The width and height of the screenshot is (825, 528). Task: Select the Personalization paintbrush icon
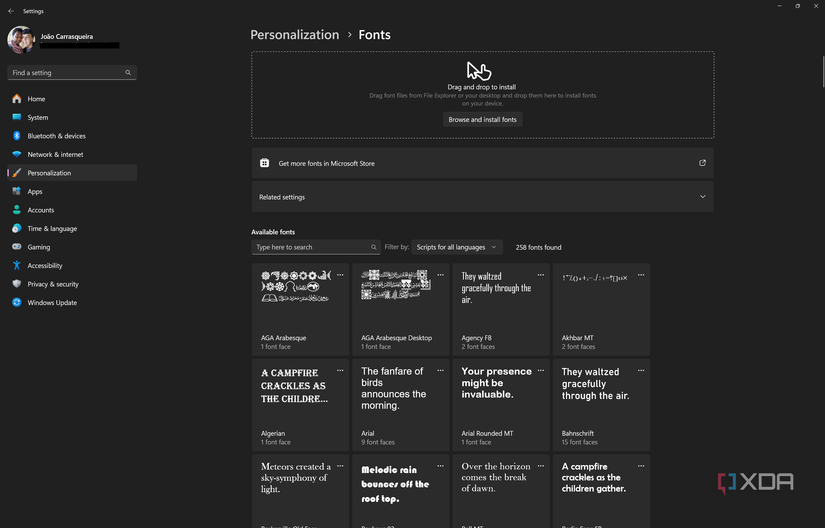(17, 172)
